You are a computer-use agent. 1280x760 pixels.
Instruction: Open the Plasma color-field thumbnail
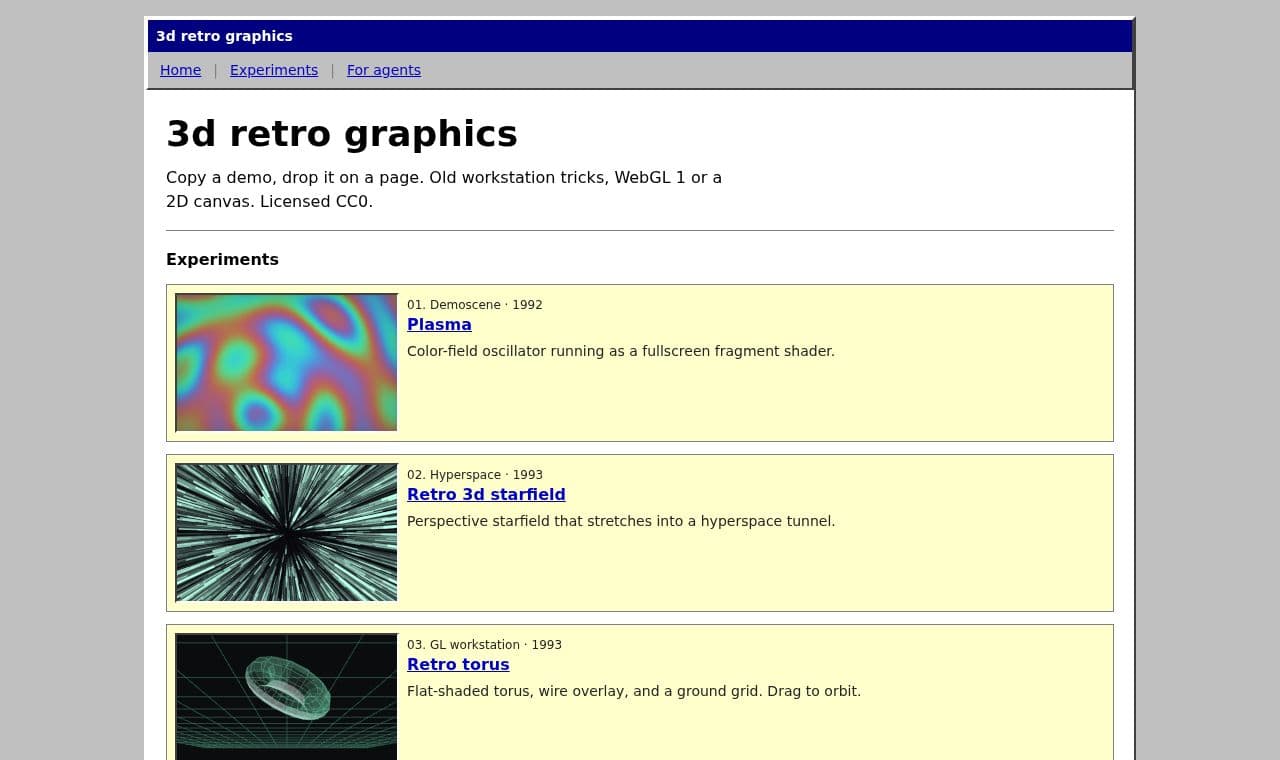[286, 362]
